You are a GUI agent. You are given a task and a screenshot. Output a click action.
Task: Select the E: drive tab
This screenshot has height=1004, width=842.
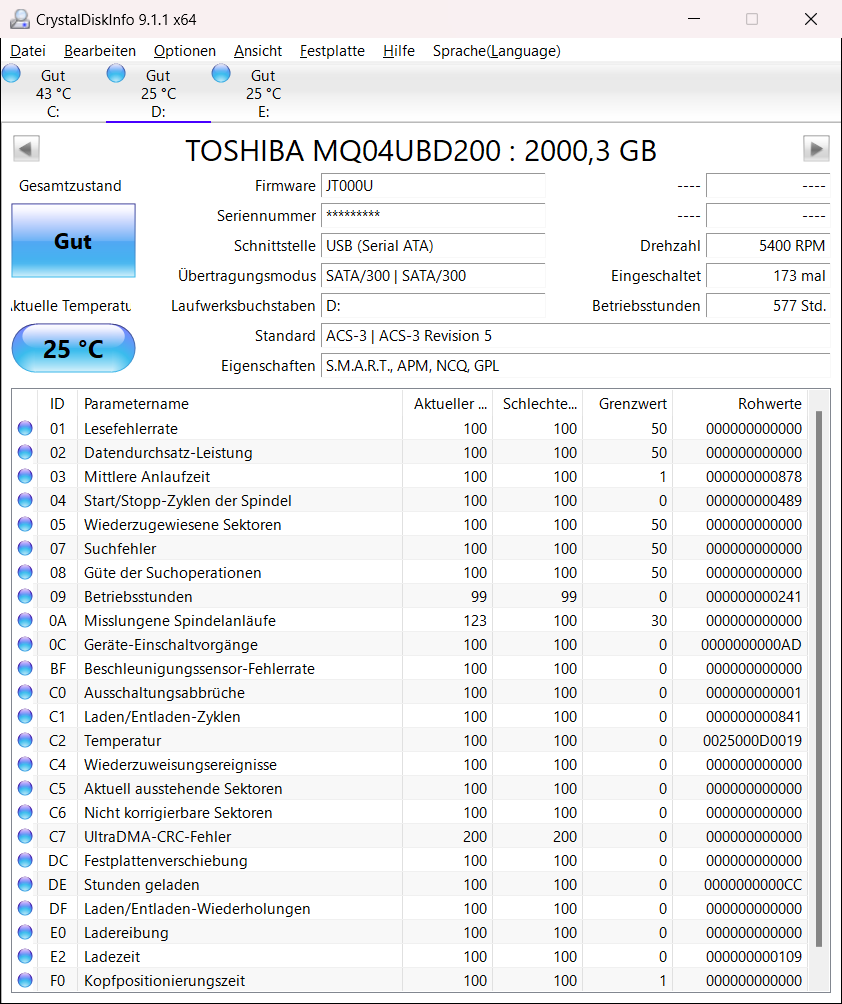click(x=263, y=93)
